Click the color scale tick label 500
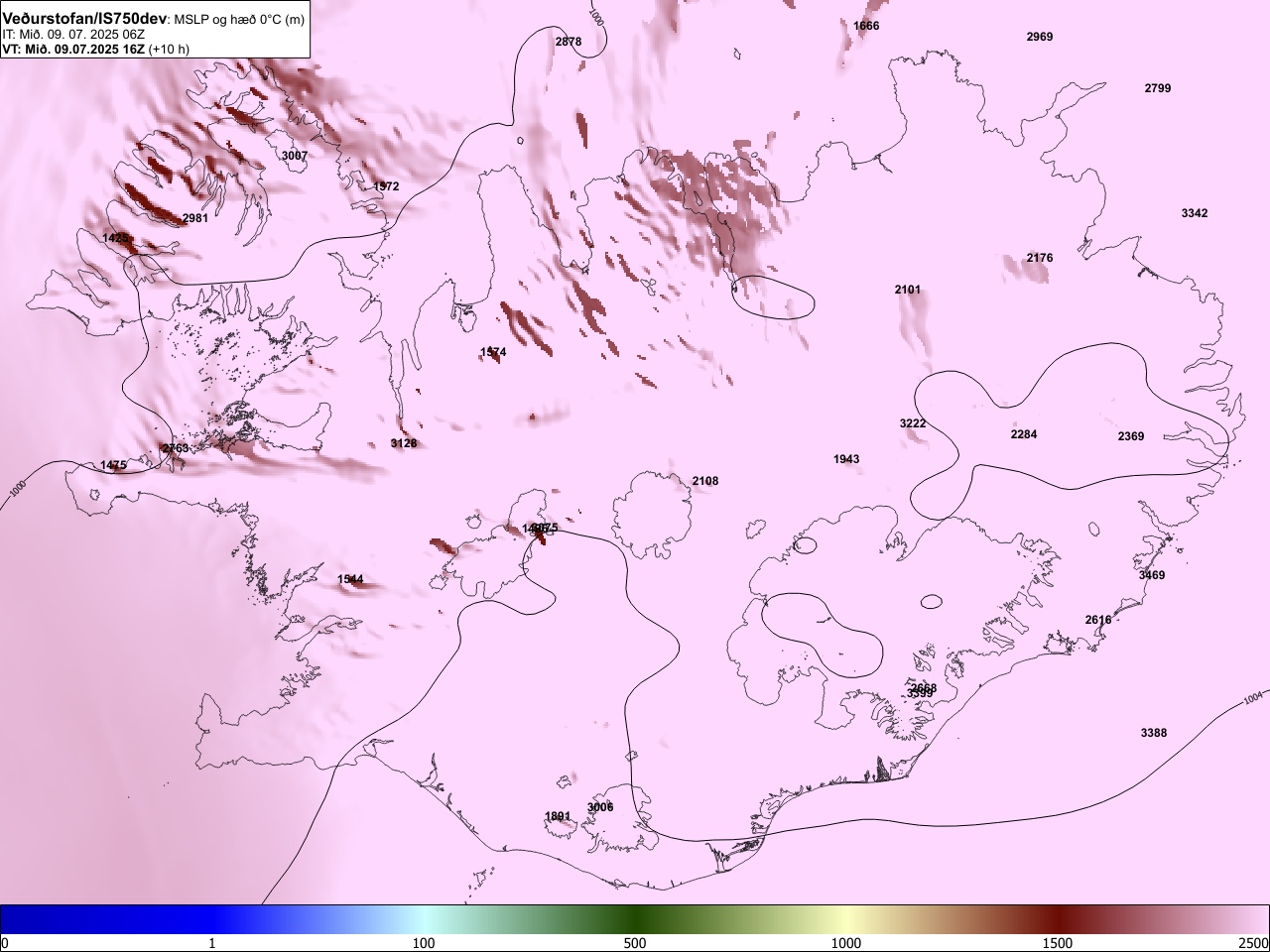This screenshot has height=952, width=1270. click(635, 942)
